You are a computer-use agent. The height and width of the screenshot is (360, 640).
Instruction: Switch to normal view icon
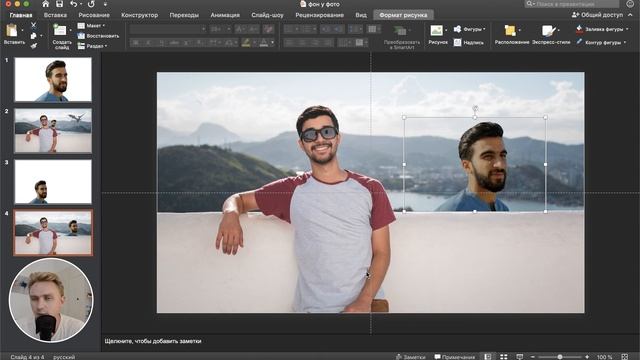click(x=488, y=357)
